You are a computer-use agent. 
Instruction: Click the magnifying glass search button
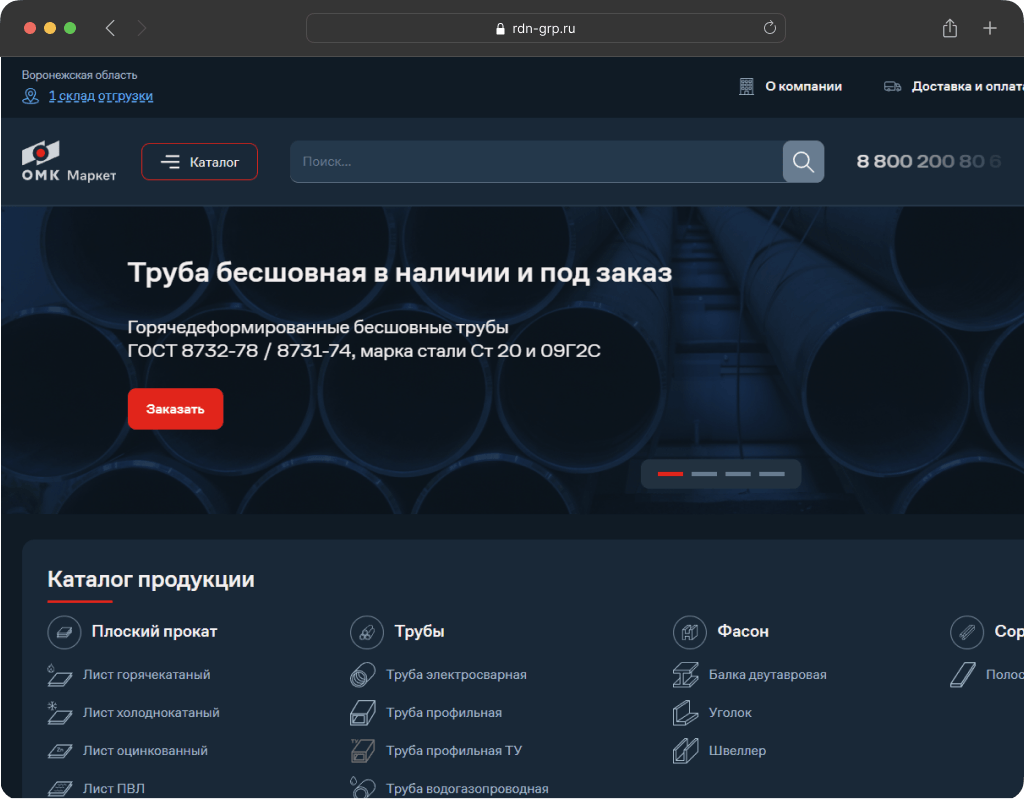tap(803, 161)
